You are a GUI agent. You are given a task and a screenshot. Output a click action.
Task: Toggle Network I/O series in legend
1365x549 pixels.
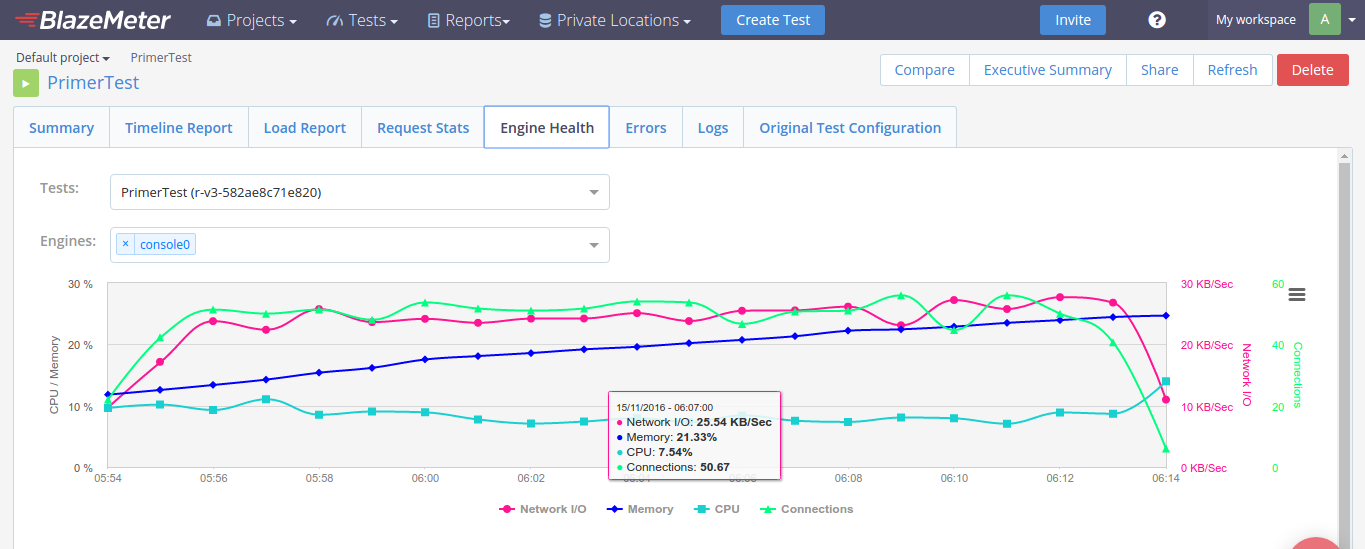click(543, 509)
